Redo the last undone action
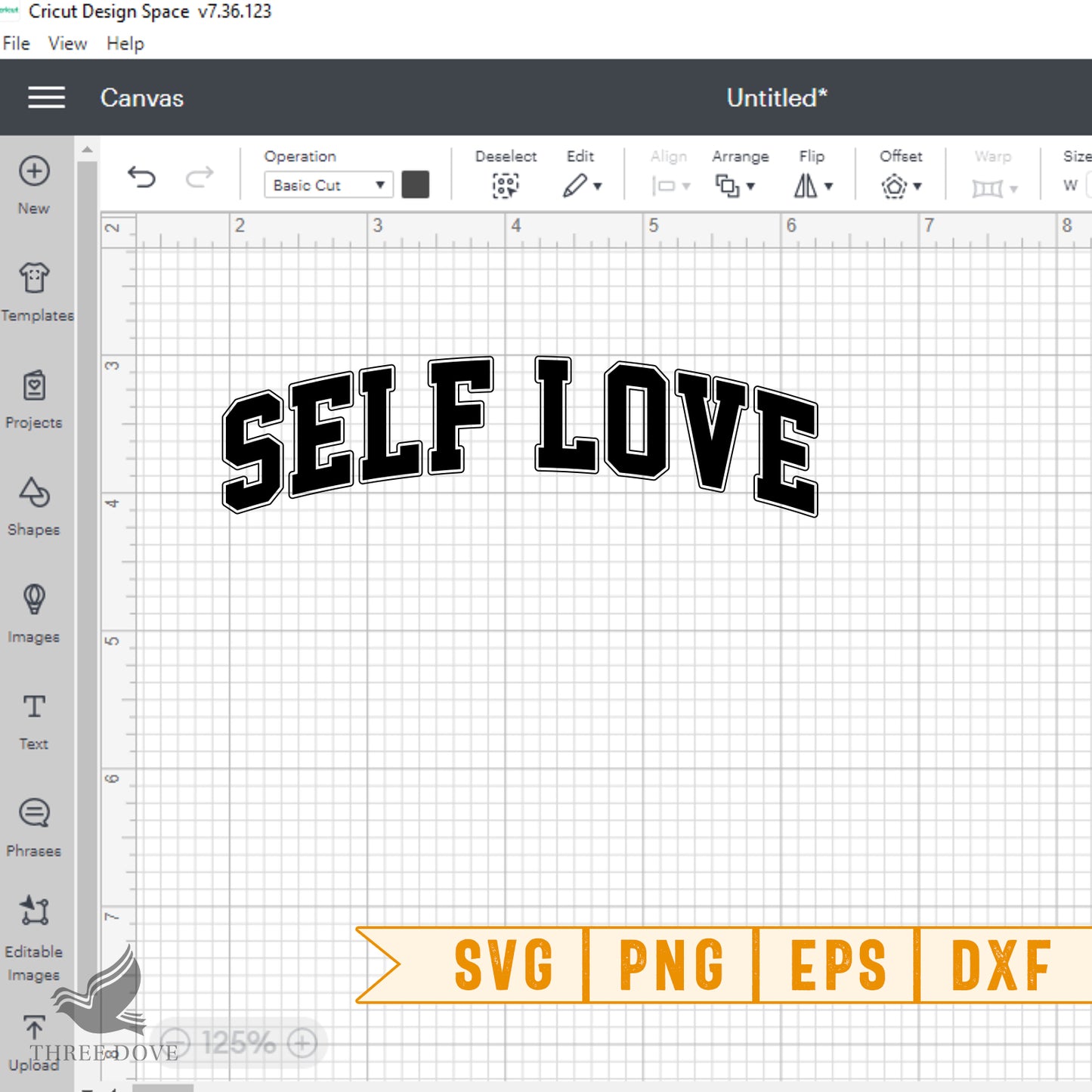The width and height of the screenshot is (1092, 1092). tap(200, 178)
